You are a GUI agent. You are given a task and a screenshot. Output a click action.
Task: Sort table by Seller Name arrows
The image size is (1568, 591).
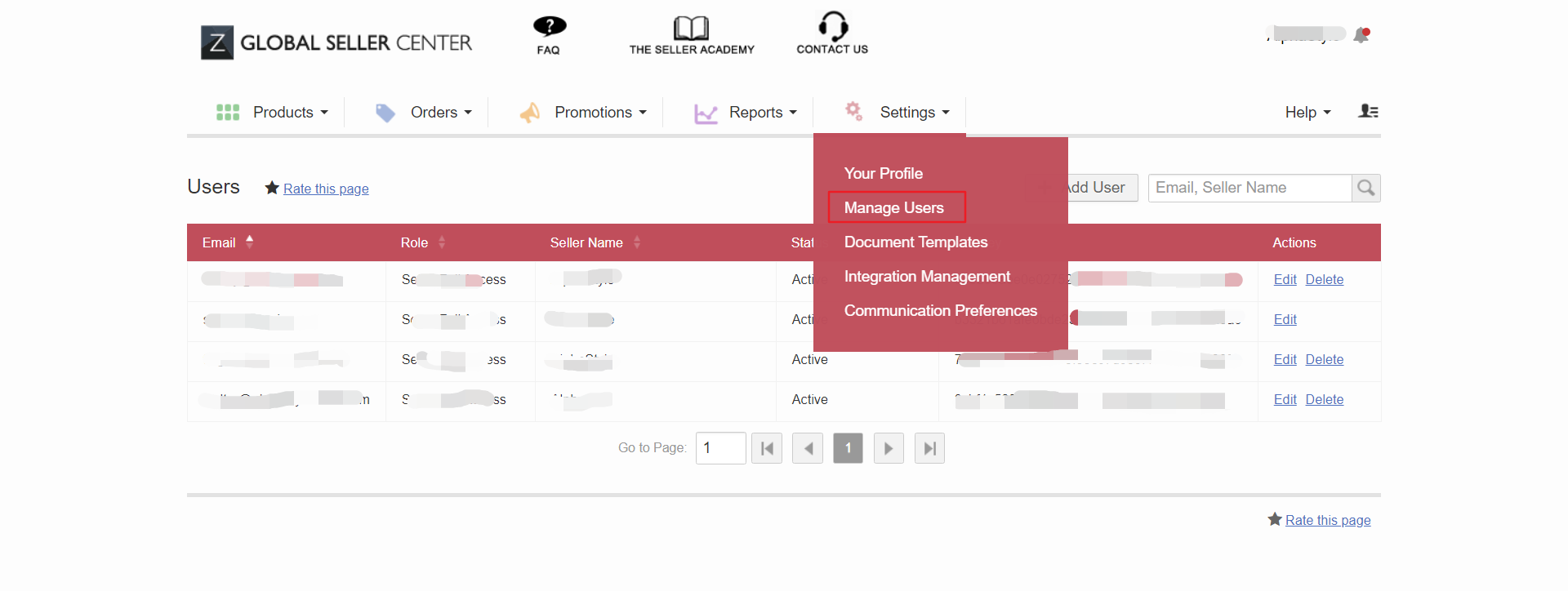tap(637, 242)
